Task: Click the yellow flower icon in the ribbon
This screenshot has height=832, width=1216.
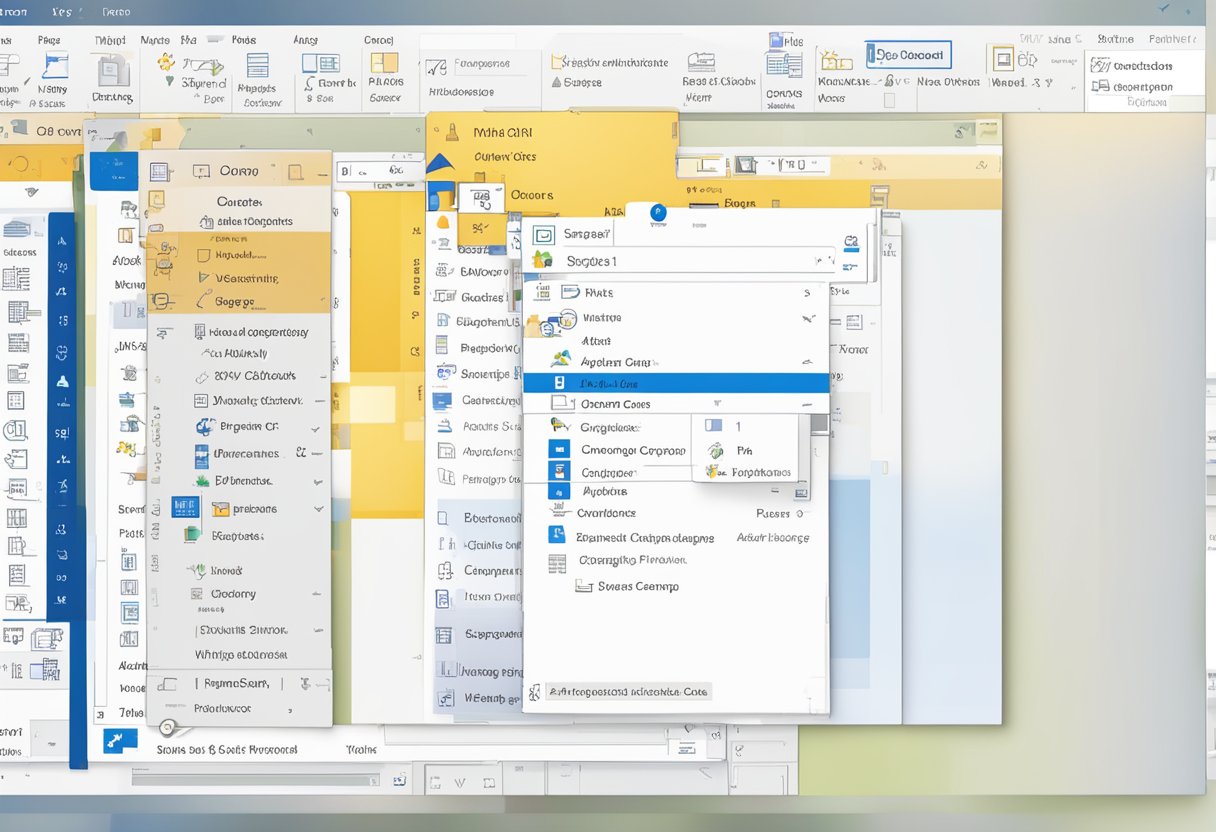Action: pyautogui.click(x=166, y=62)
